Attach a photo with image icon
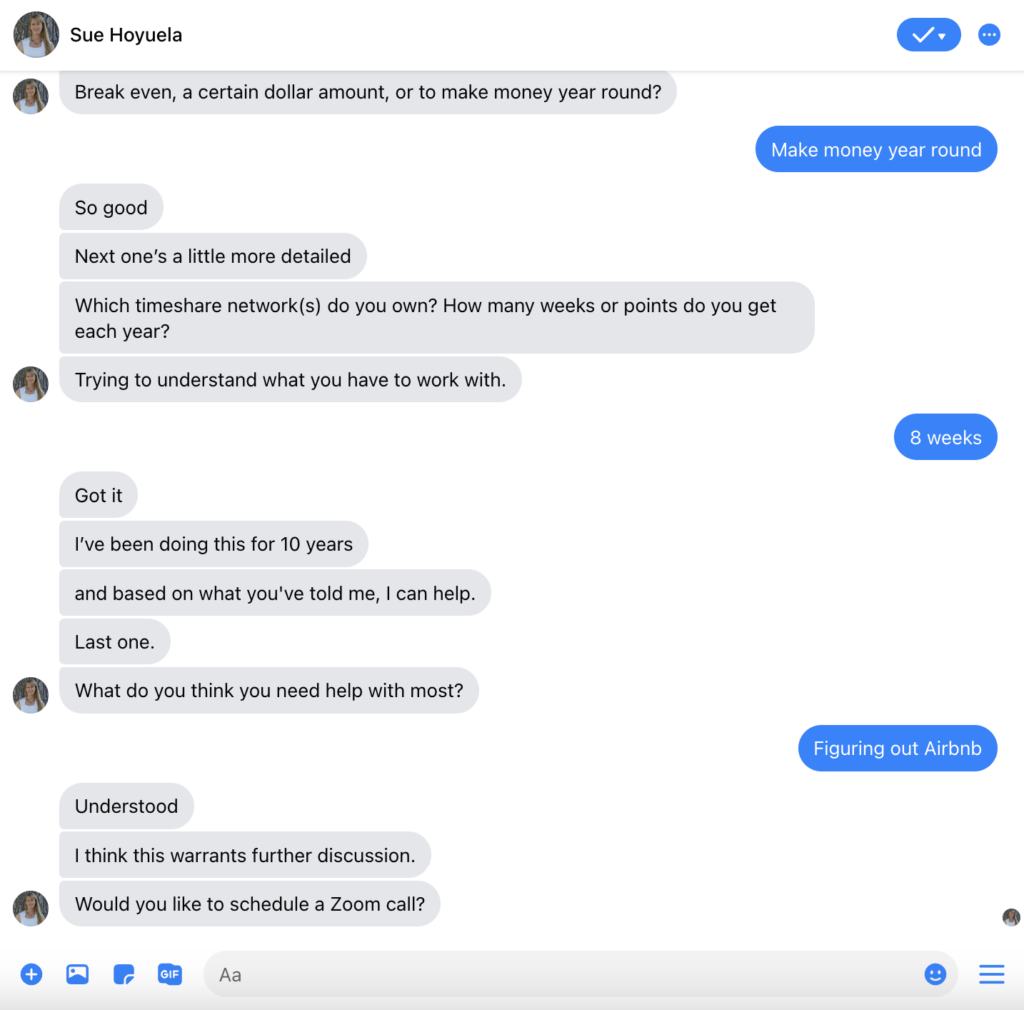The height and width of the screenshot is (1010, 1024). [x=77, y=974]
